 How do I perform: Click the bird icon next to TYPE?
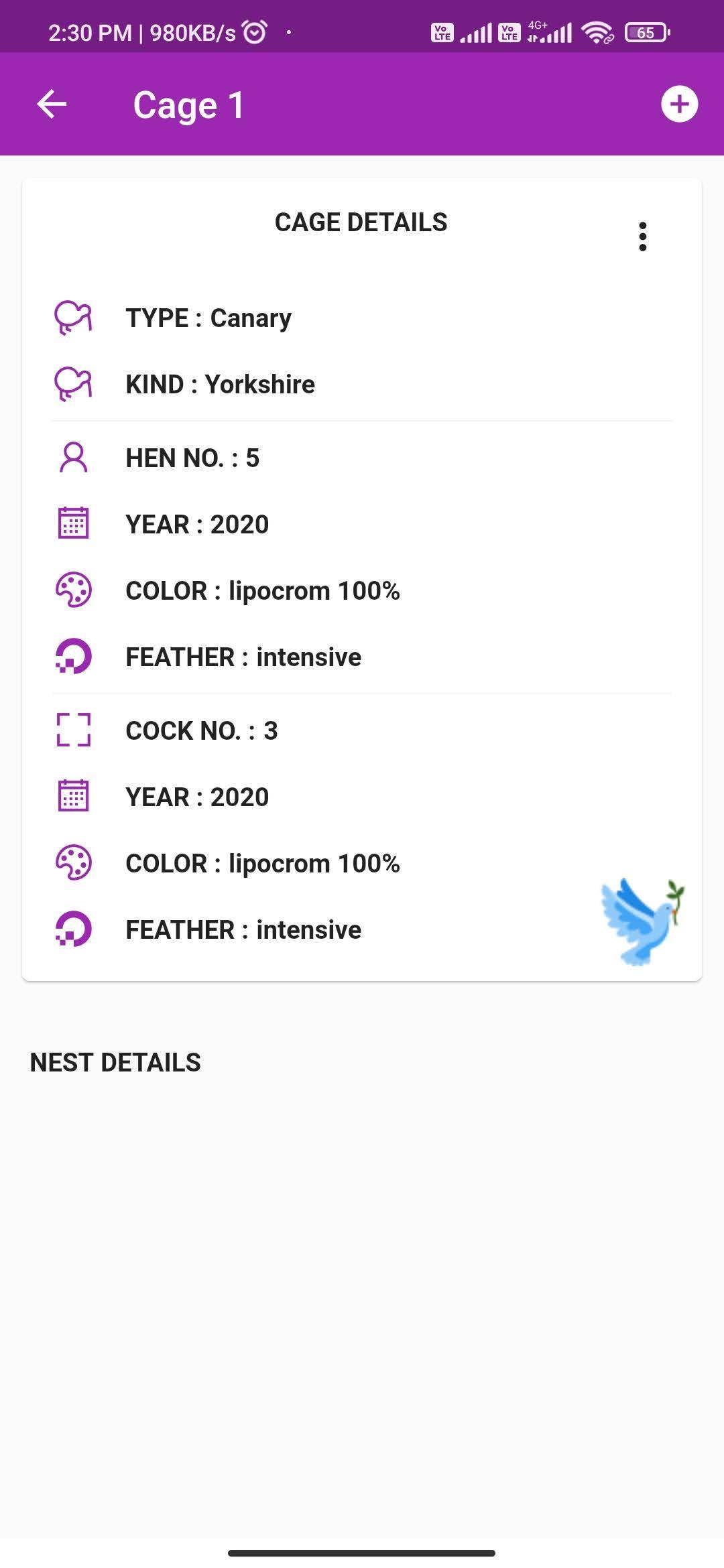click(x=73, y=318)
